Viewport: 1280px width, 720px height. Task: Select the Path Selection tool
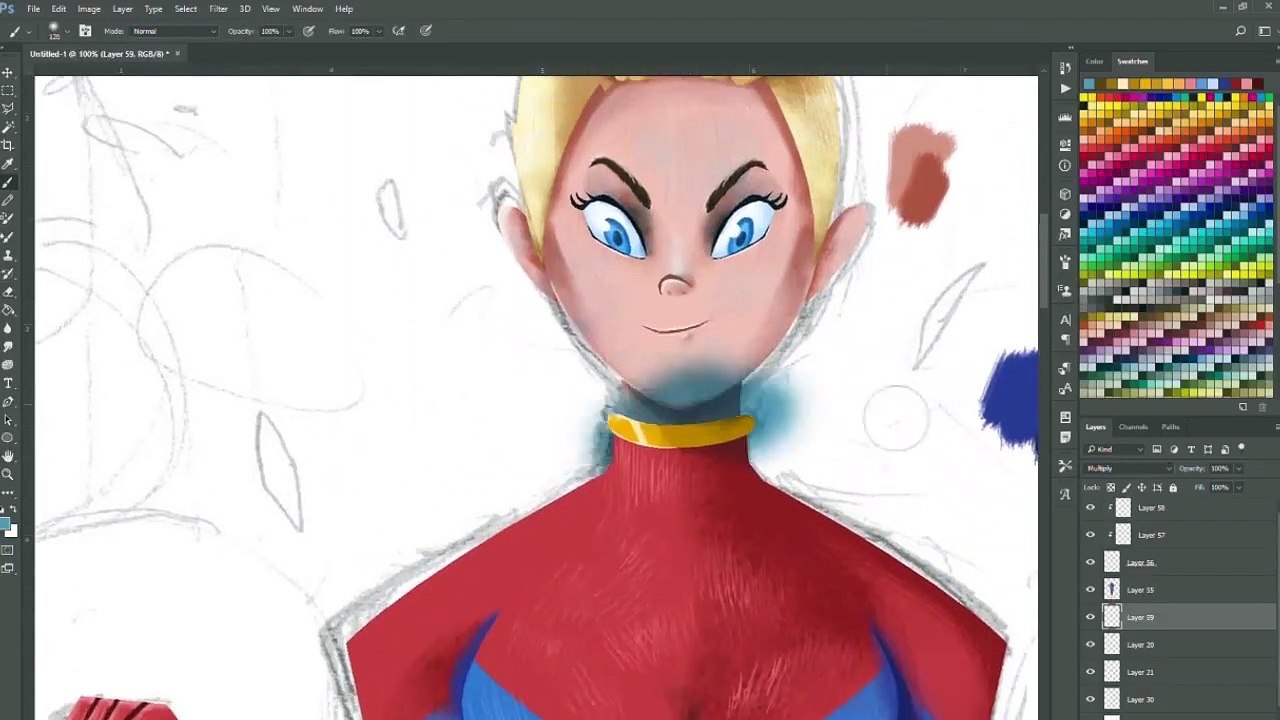click(8, 419)
